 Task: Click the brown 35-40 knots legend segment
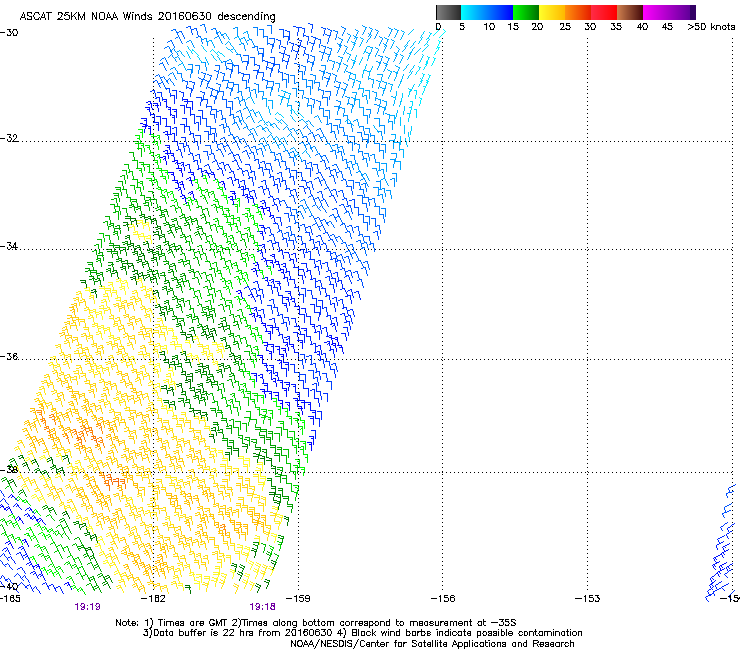tap(630, 12)
